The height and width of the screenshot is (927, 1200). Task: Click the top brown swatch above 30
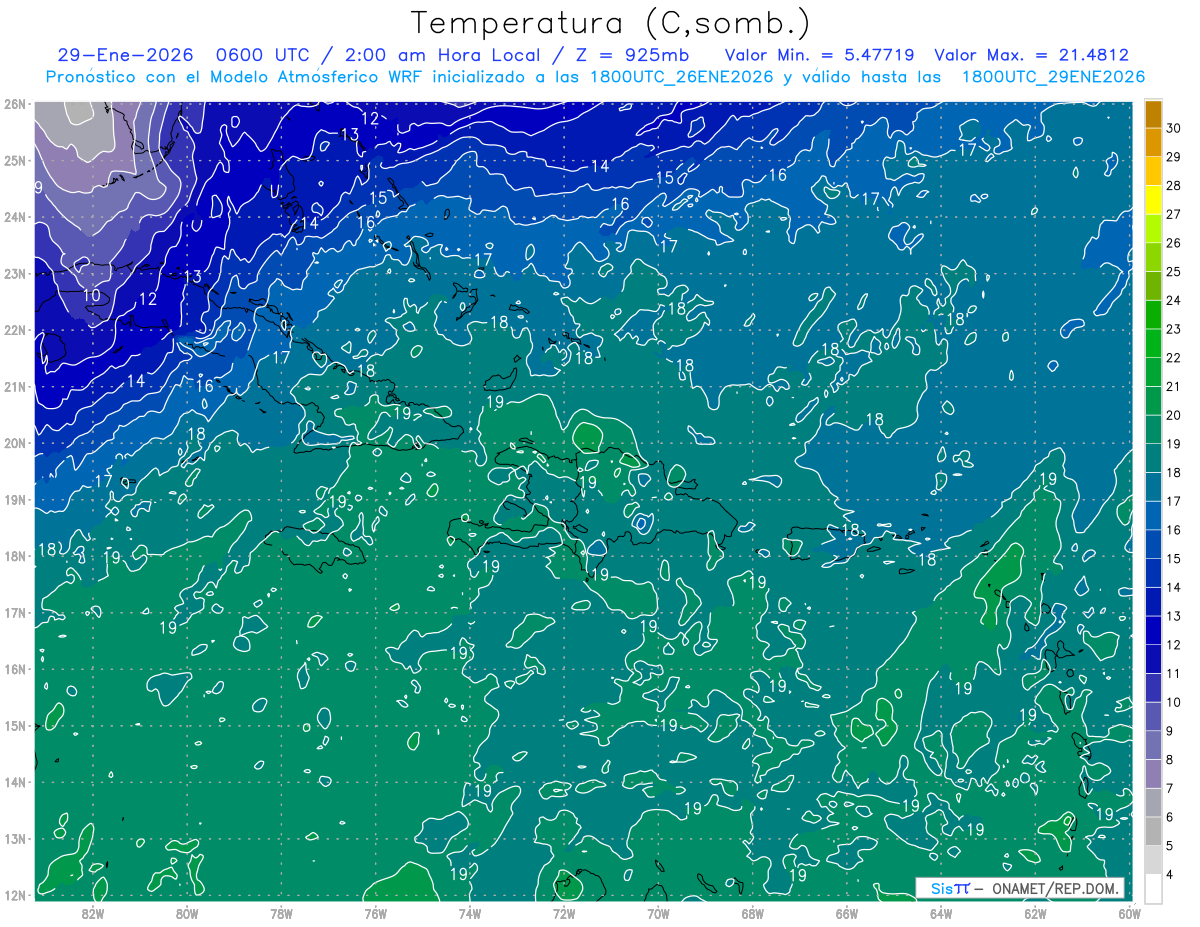1153,114
